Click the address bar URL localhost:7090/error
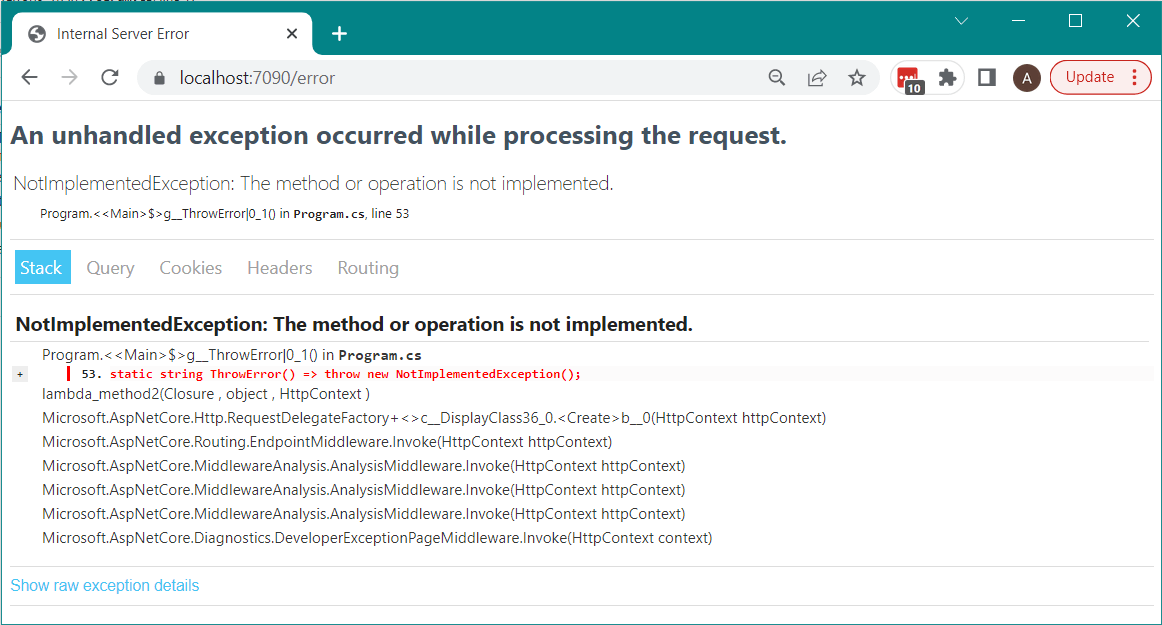This screenshot has height=625, width=1162. [x=257, y=78]
